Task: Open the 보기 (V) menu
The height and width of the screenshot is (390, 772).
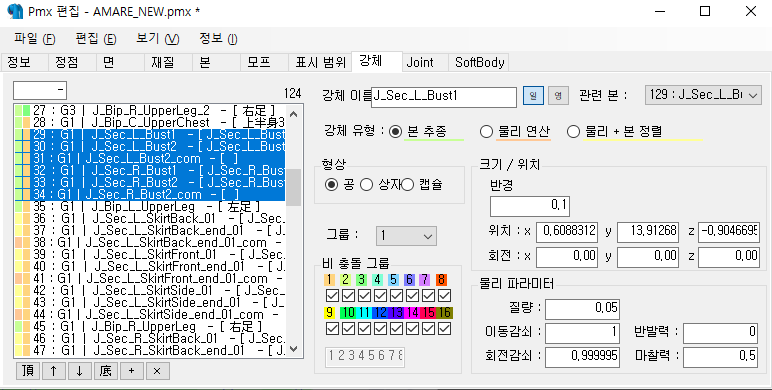Action: [158, 39]
